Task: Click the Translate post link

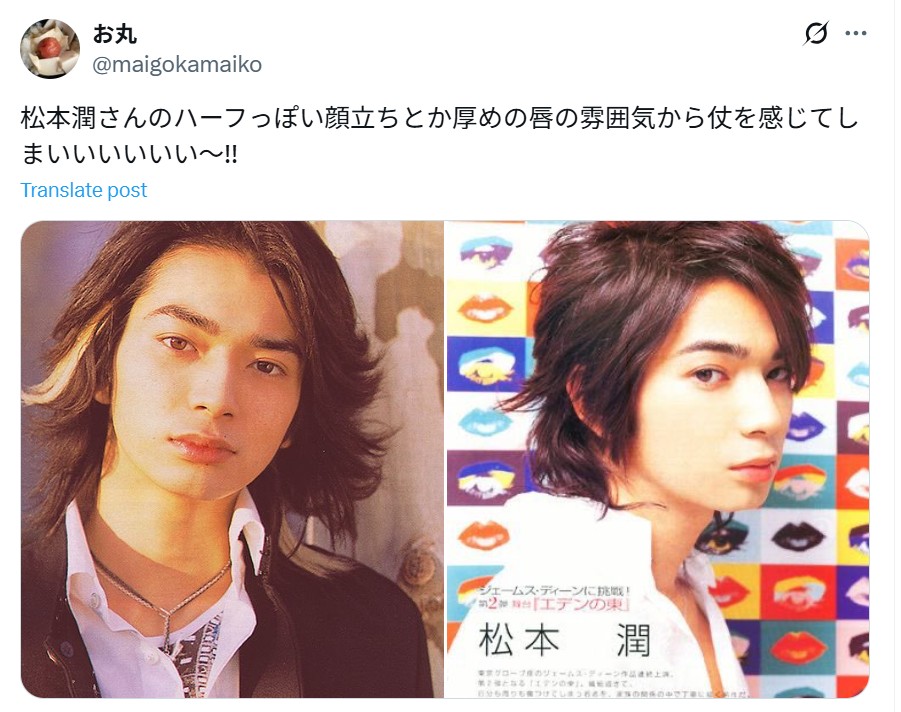Action: pyautogui.click(x=84, y=190)
